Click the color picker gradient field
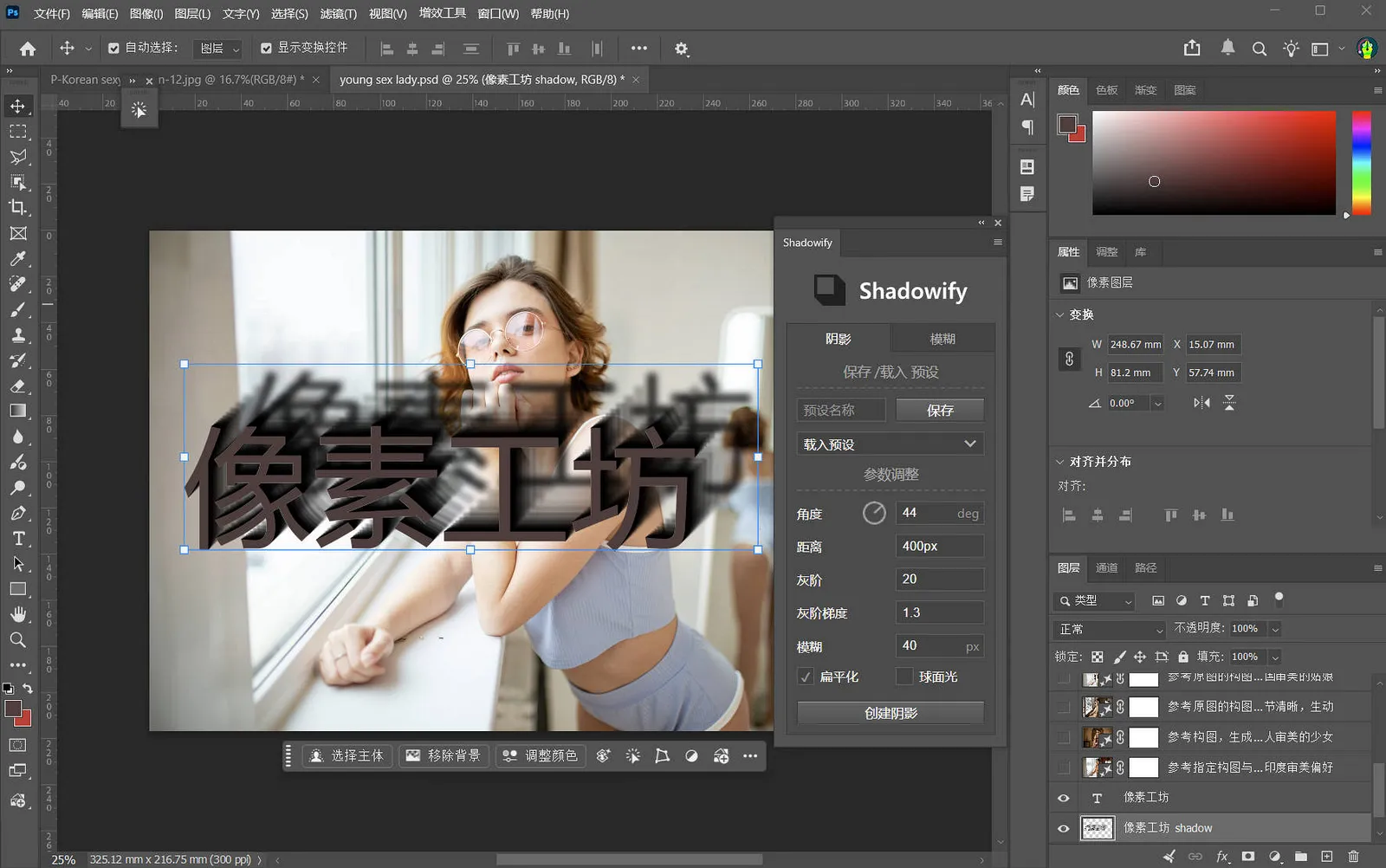 (1214, 163)
